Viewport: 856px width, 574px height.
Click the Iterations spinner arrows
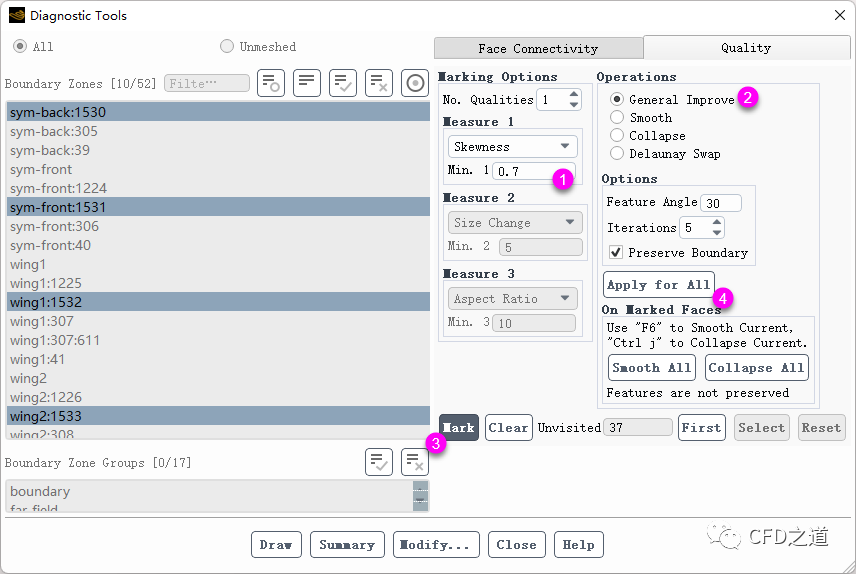(715, 228)
